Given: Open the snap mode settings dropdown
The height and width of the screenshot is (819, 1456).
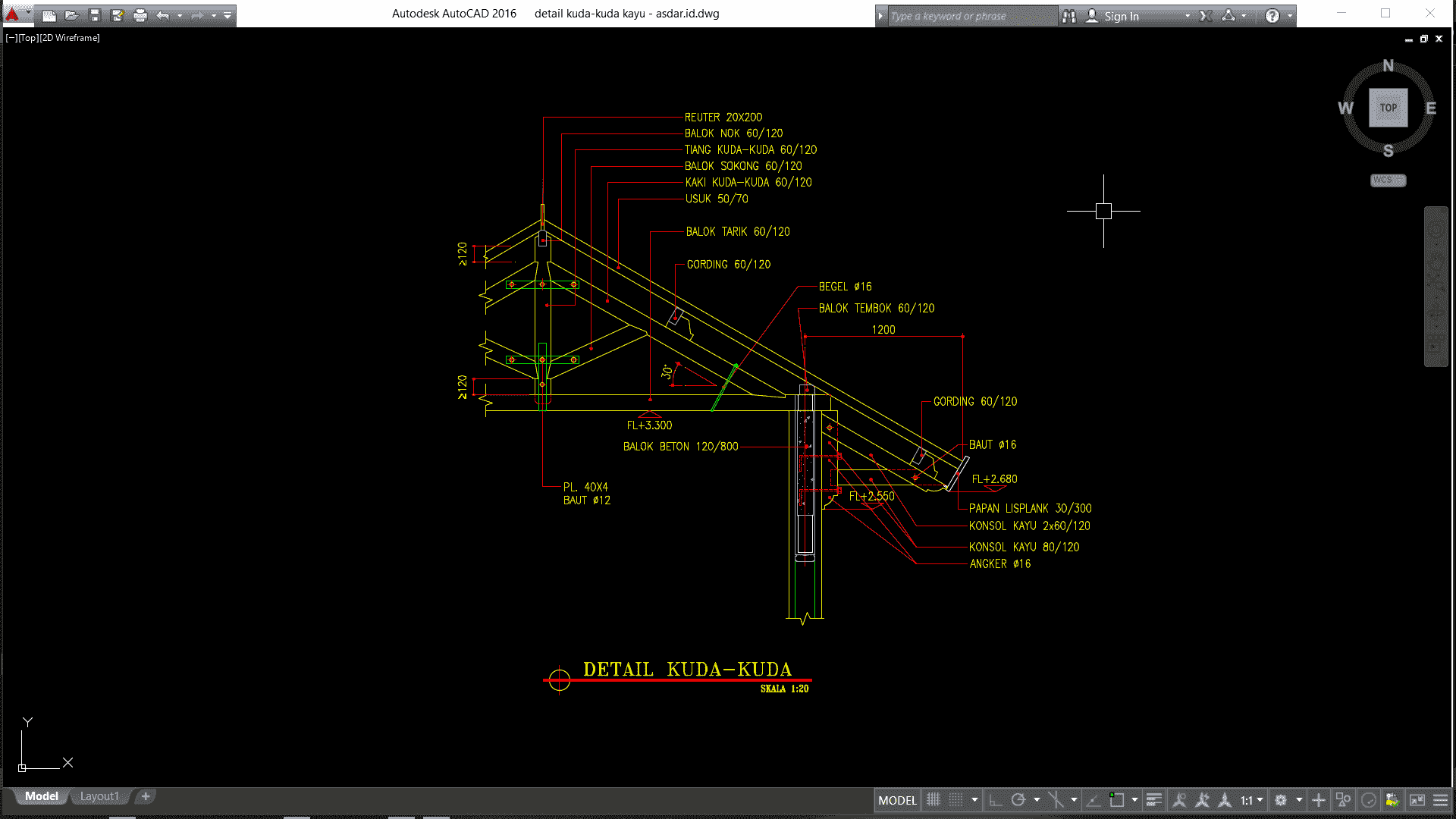Looking at the screenshot, I should point(974,800).
